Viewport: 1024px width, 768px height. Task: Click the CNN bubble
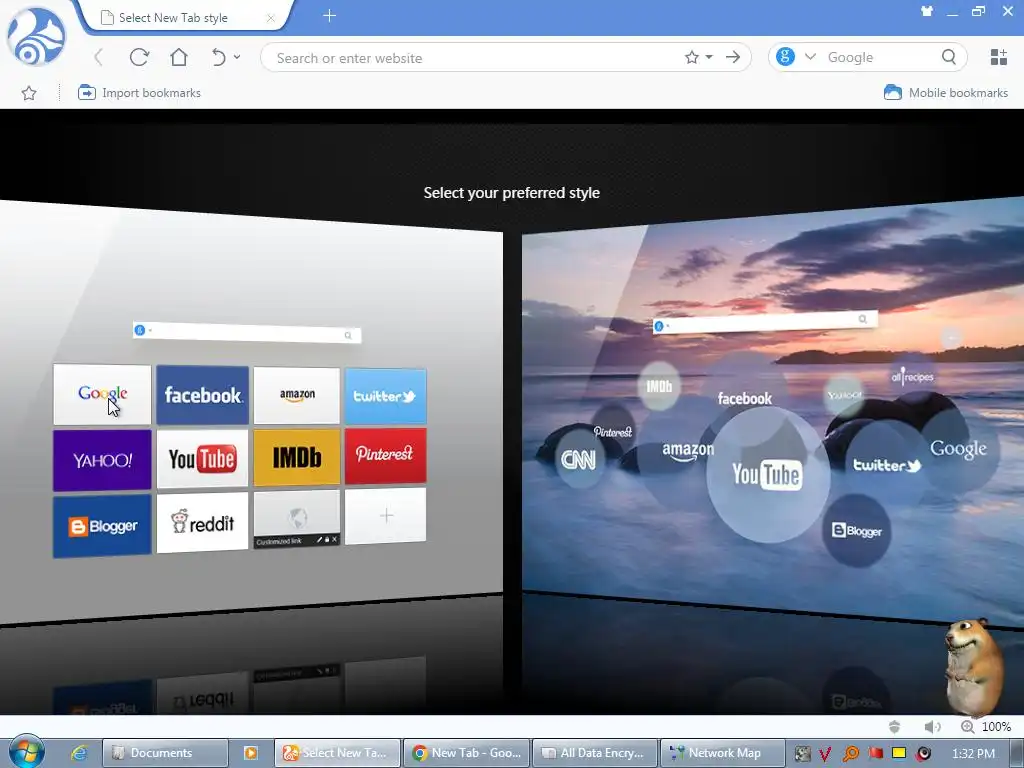[579, 460]
